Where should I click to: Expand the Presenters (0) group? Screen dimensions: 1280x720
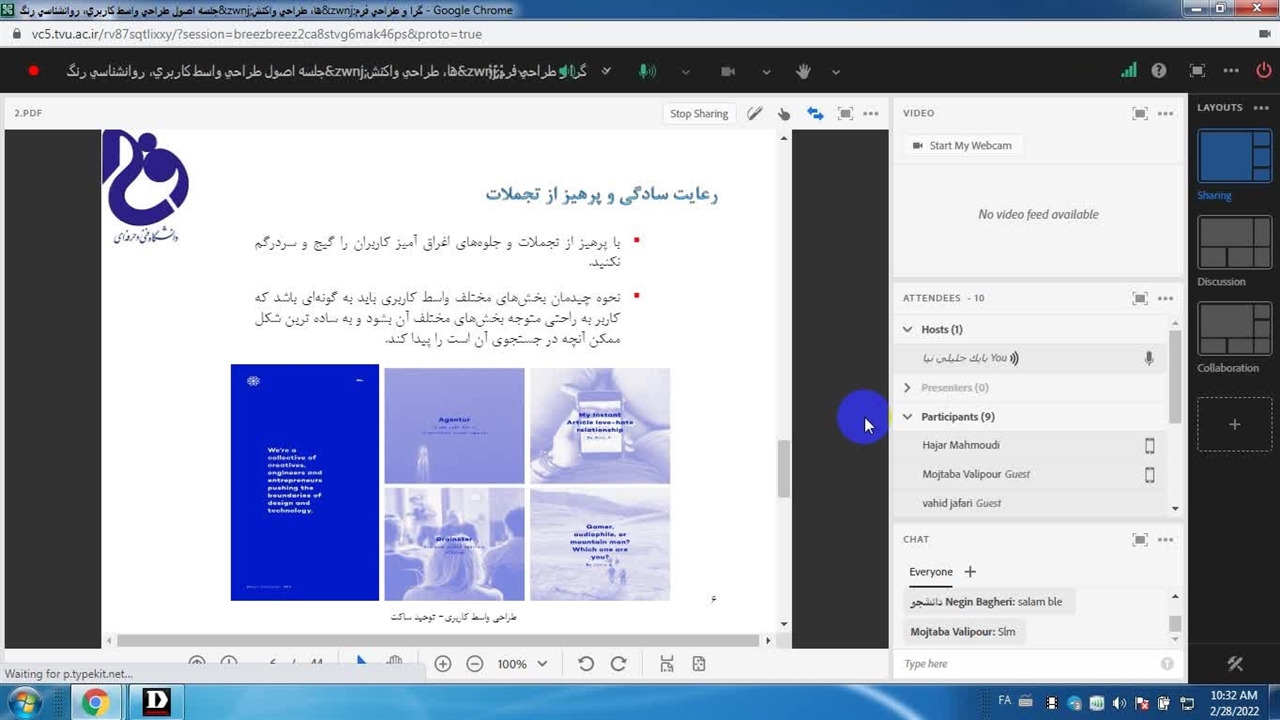908,387
